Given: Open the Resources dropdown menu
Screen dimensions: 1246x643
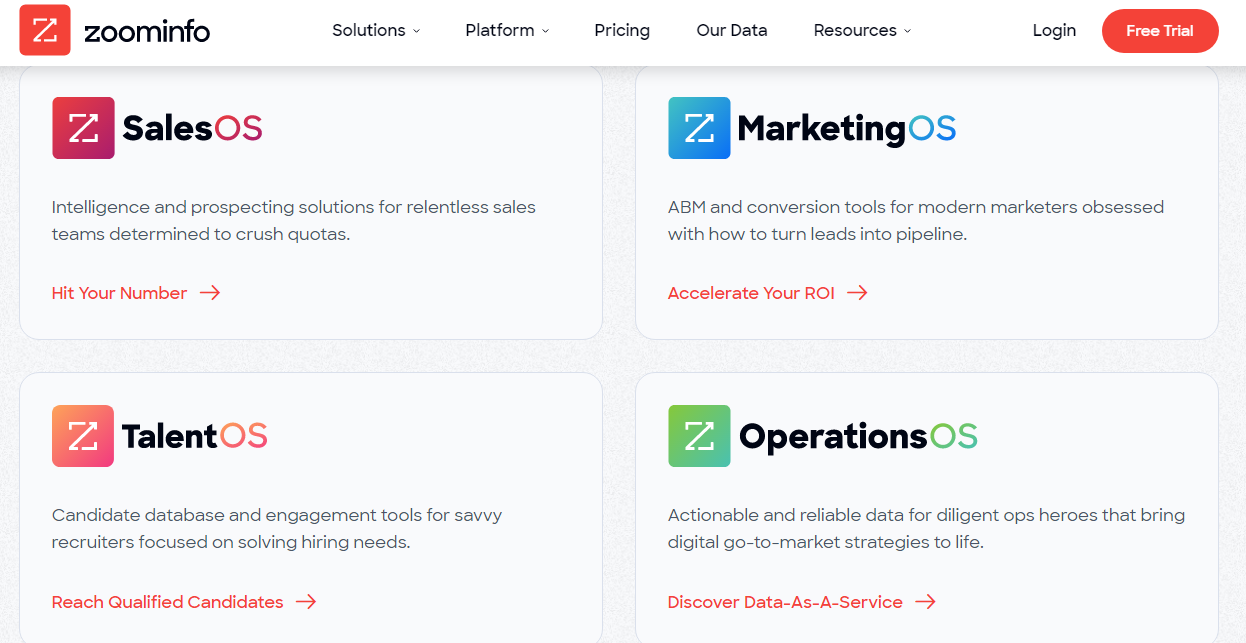Looking at the screenshot, I should (x=862, y=30).
